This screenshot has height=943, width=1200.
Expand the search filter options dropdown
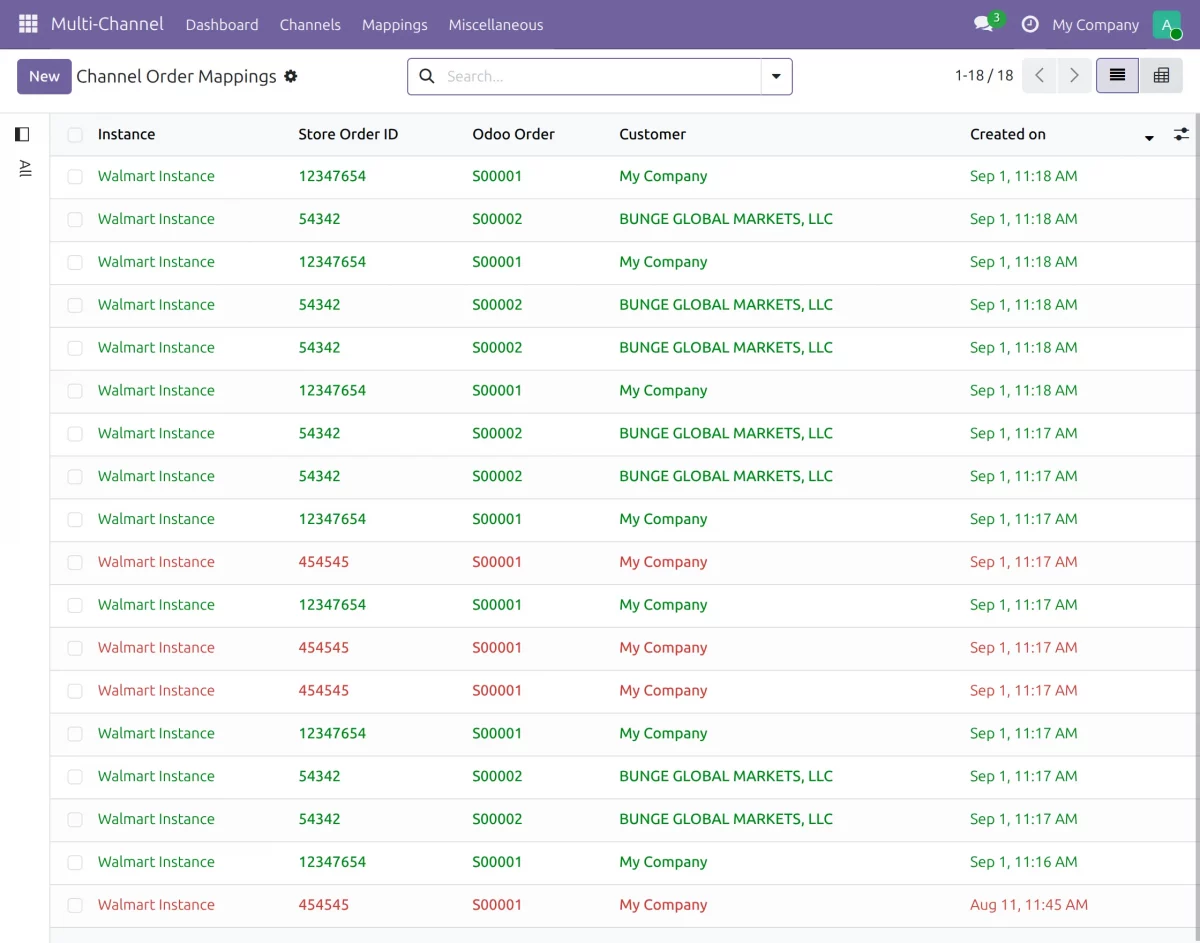pyautogui.click(x=777, y=77)
